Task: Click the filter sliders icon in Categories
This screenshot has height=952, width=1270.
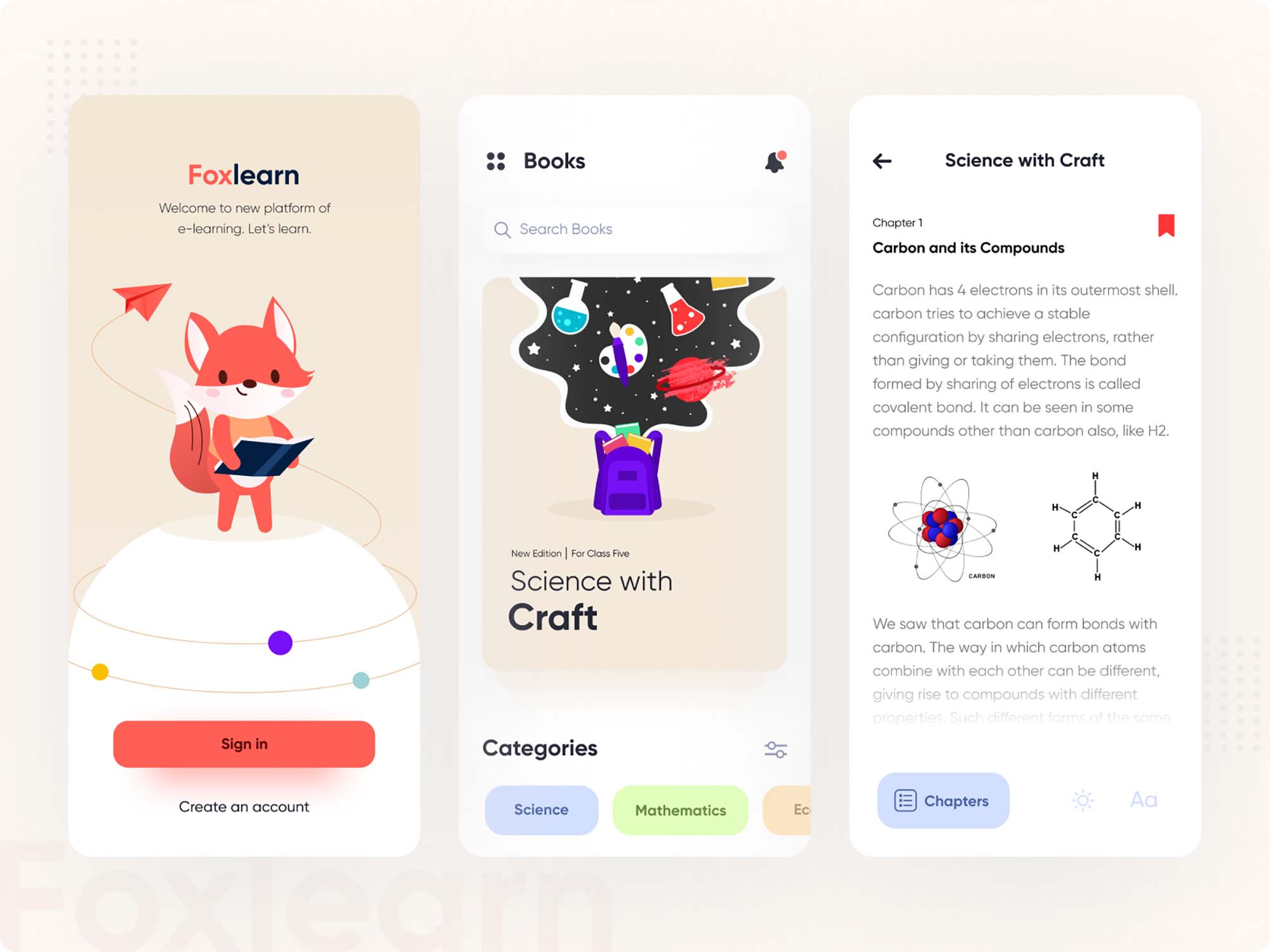Action: 776,749
